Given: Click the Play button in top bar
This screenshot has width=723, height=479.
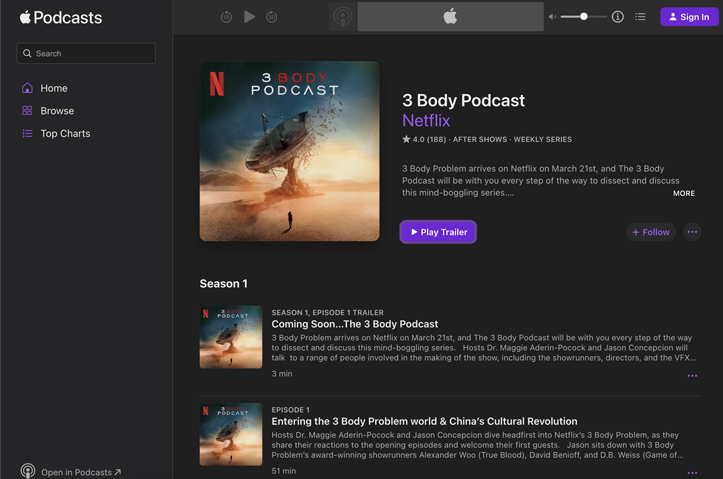Looking at the screenshot, I should [x=249, y=17].
